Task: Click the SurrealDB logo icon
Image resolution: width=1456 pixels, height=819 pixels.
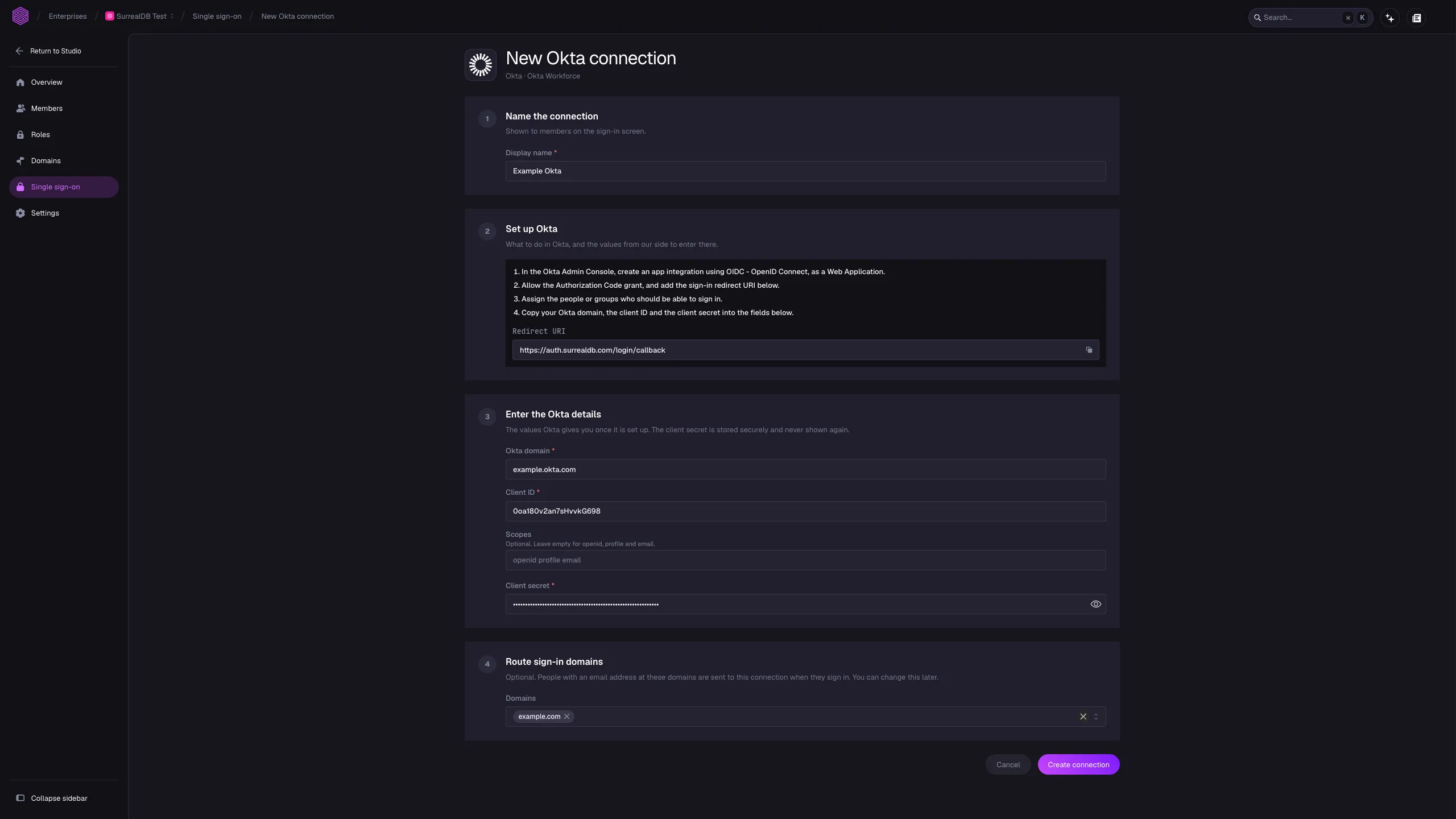Action: [x=20, y=16]
